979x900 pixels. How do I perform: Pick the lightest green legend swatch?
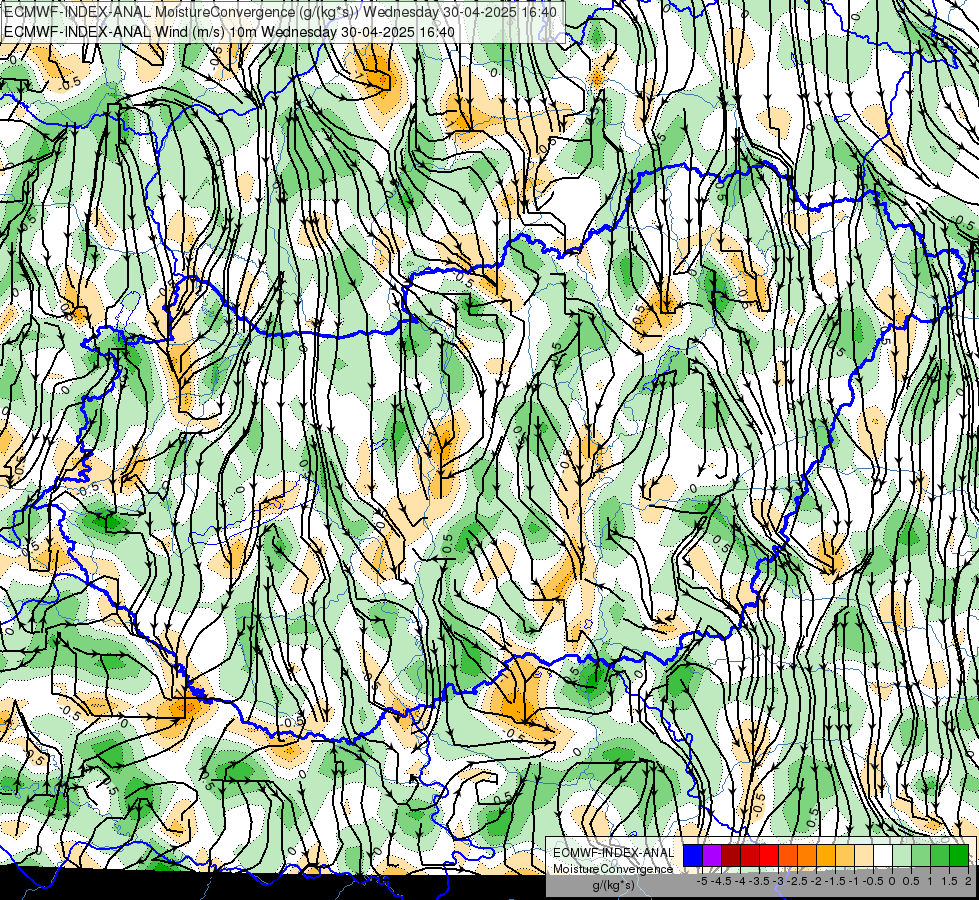[902, 856]
